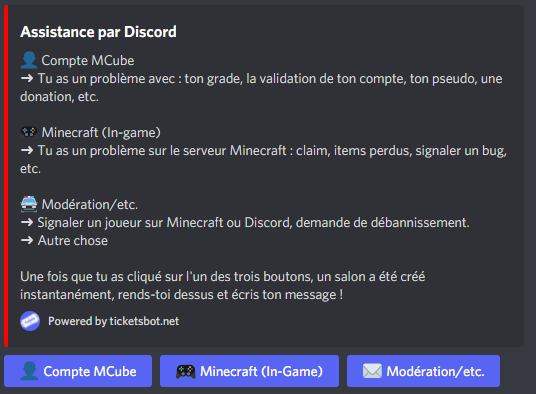Click the Assistance par Discord title
Viewport: 536px width, 394px height.
pyautogui.click(x=98, y=32)
